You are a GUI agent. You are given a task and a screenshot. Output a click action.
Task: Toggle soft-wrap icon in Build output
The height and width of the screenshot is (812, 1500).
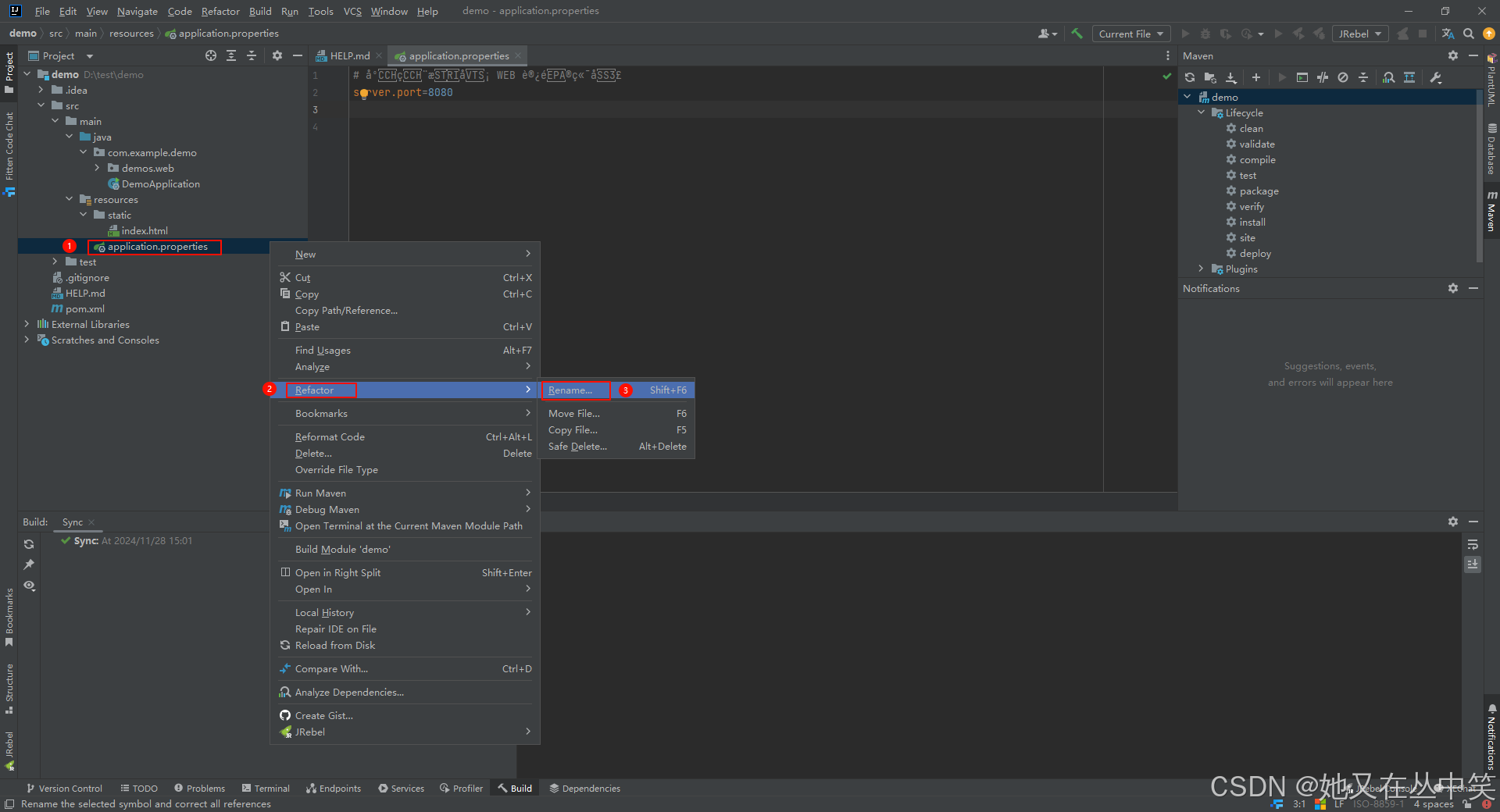(1473, 544)
